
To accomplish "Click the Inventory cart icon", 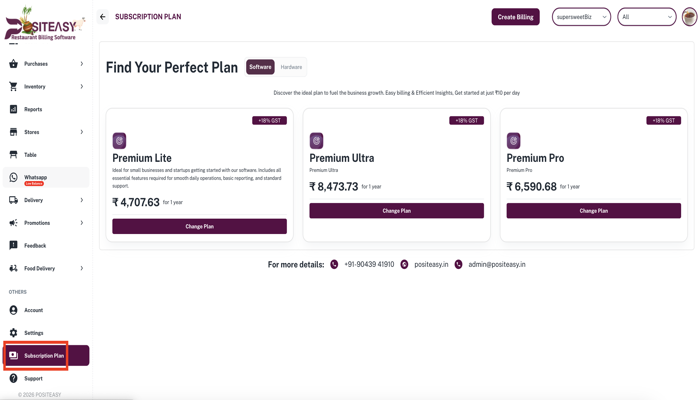I will click(x=14, y=87).
